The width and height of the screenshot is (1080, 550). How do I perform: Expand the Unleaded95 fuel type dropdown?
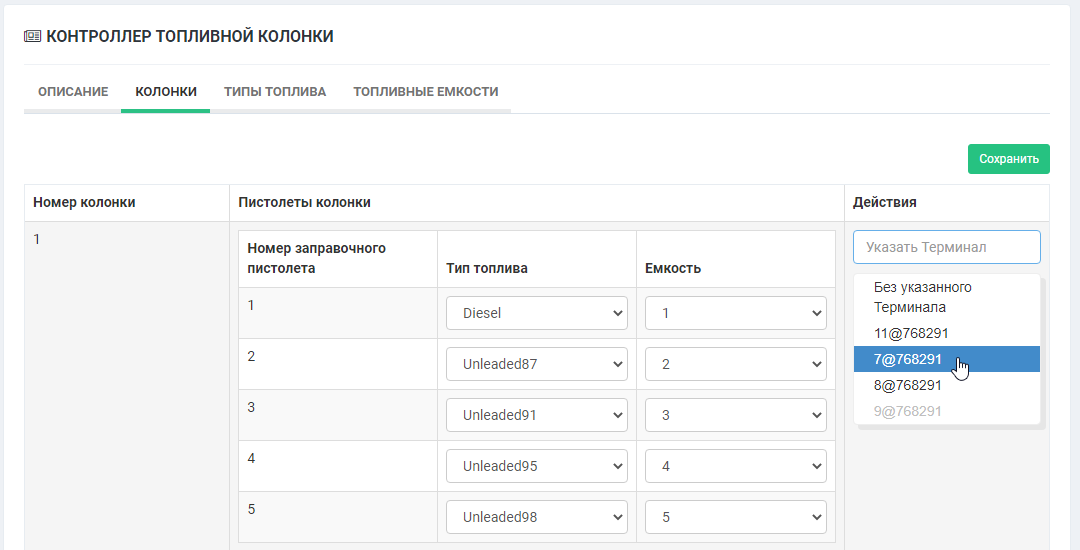(537, 466)
